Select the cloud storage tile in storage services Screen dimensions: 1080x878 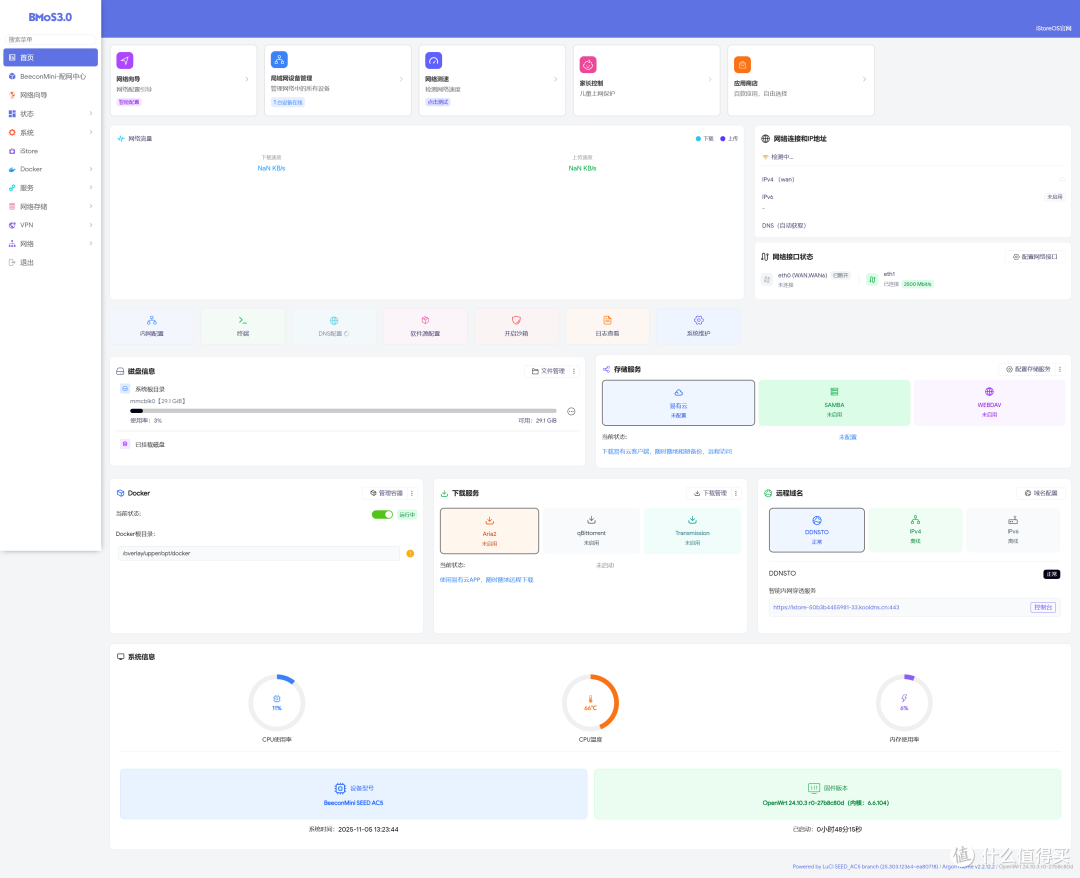tap(678, 403)
